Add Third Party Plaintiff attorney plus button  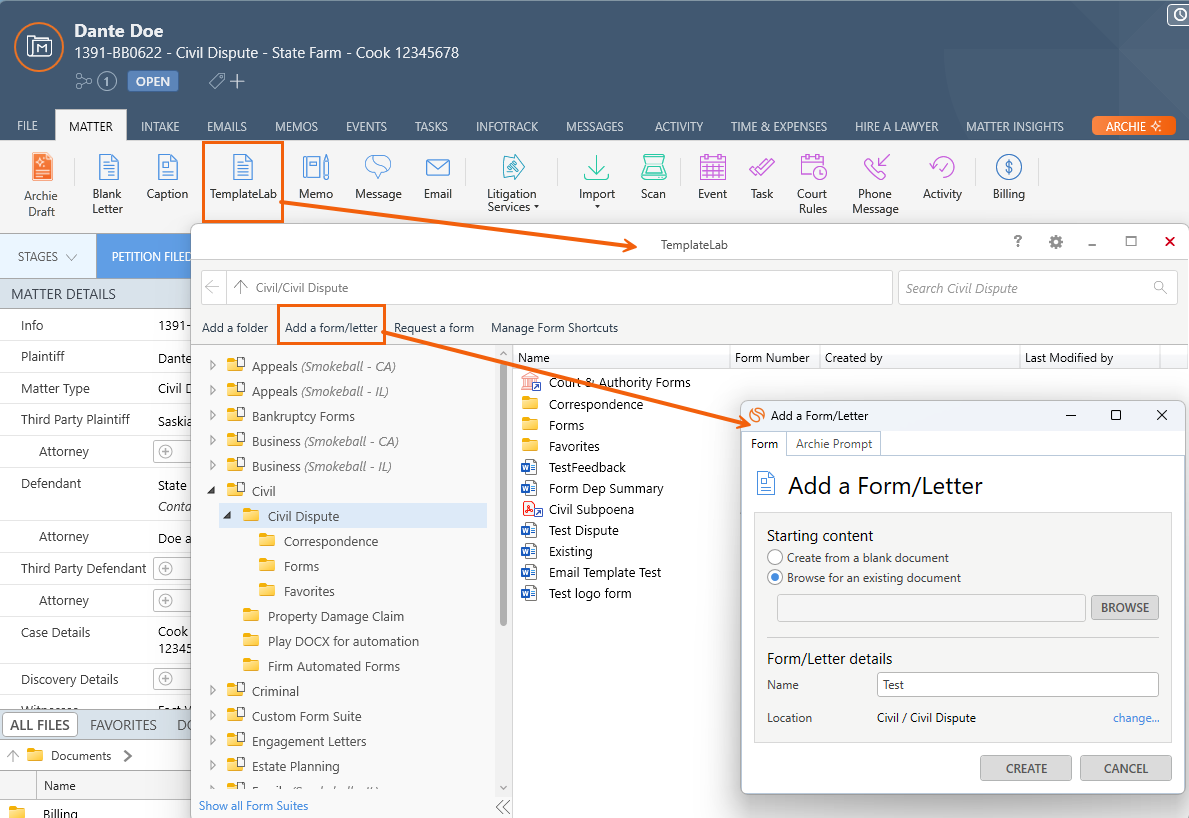click(165, 451)
